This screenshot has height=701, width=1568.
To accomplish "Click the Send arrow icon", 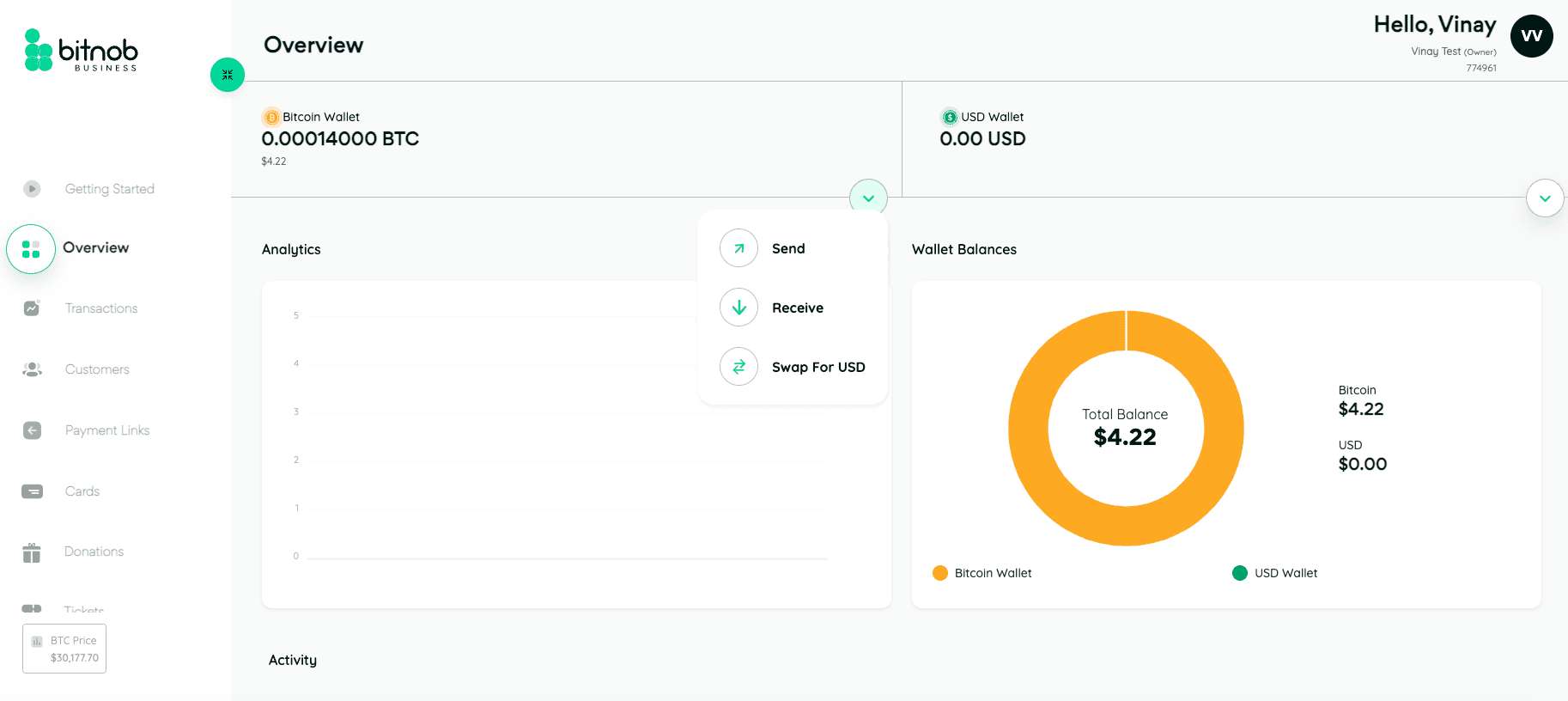I will point(738,248).
